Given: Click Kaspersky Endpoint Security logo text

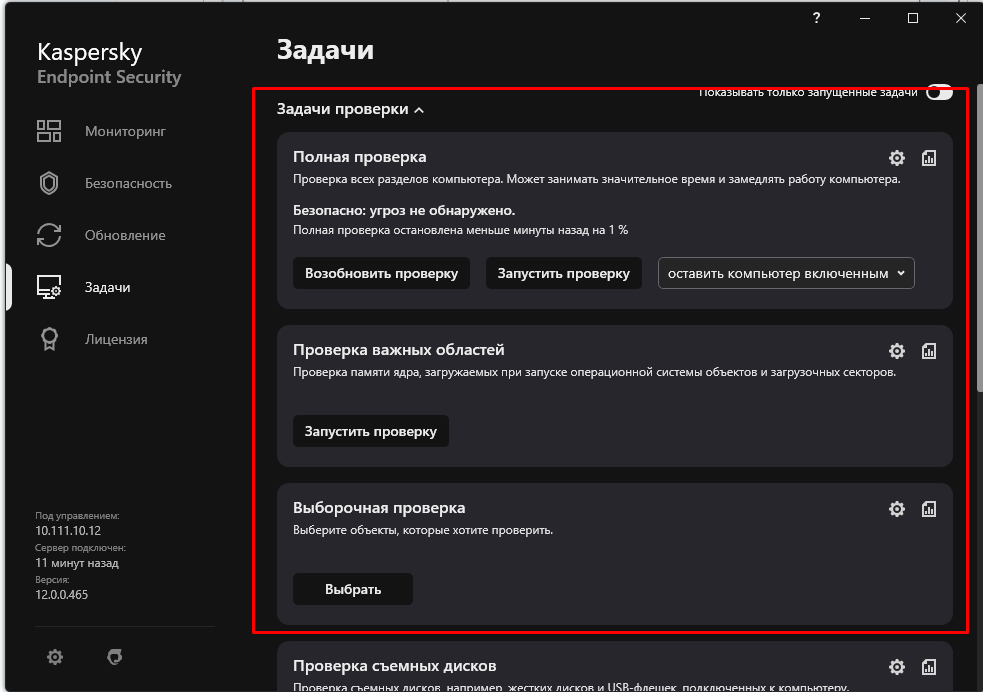Looking at the screenshot, I should 109,63.
